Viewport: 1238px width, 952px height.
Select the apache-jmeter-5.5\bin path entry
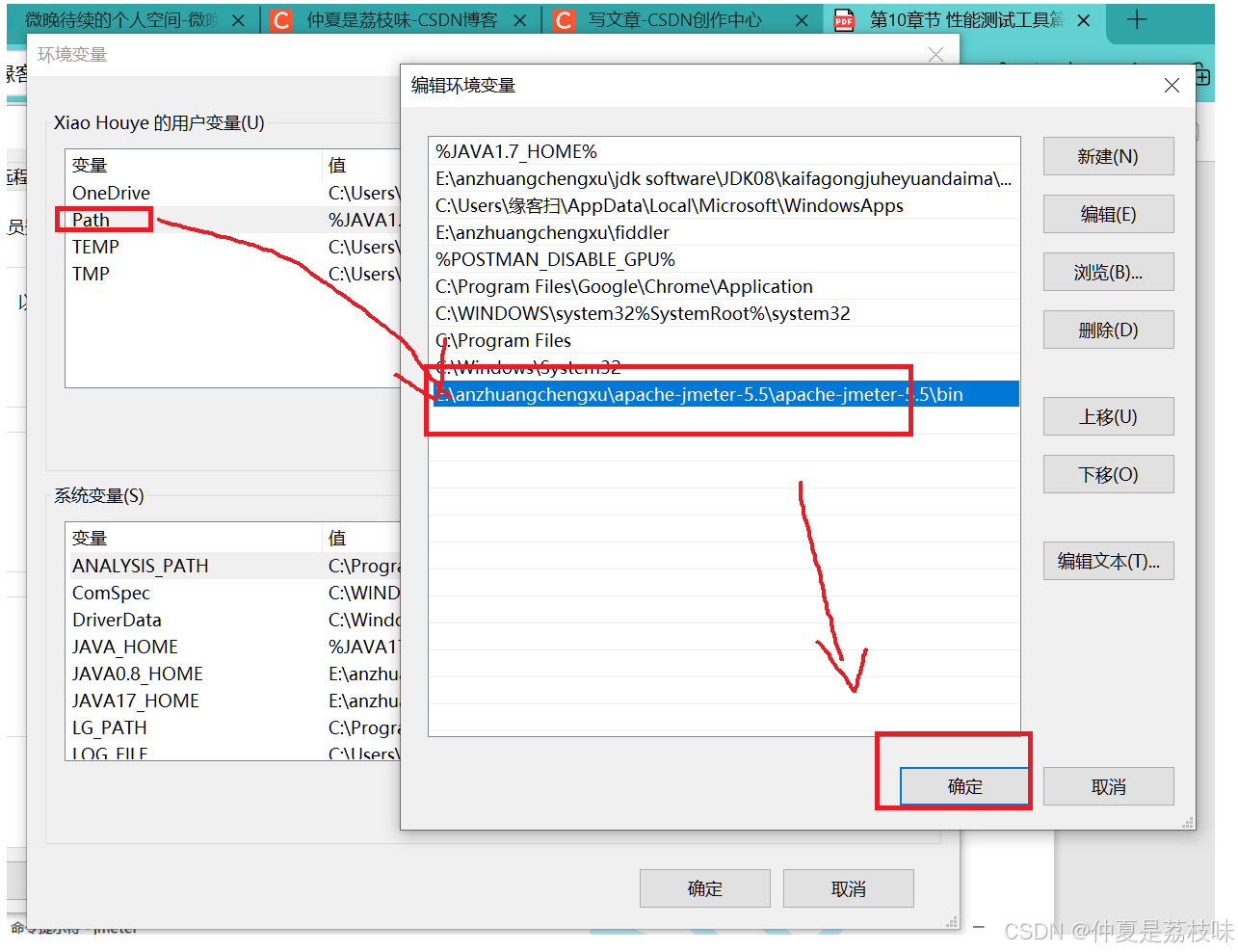pyautogui.click(x=724, y=394)
